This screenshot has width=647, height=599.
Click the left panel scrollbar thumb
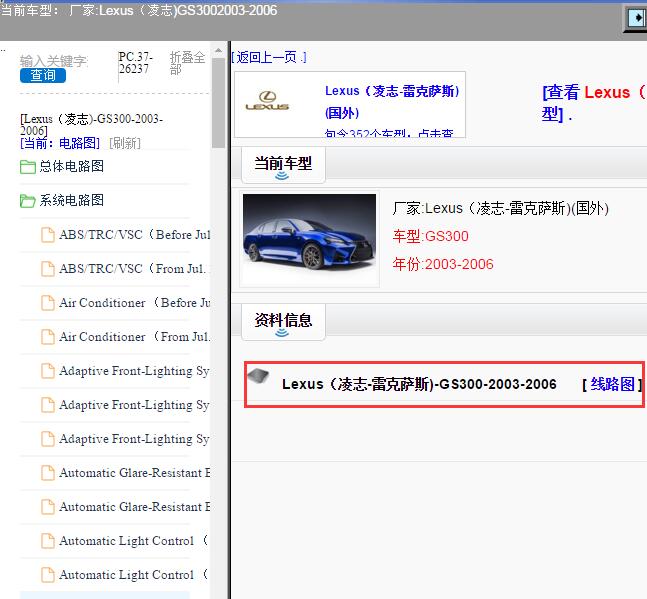218,103
